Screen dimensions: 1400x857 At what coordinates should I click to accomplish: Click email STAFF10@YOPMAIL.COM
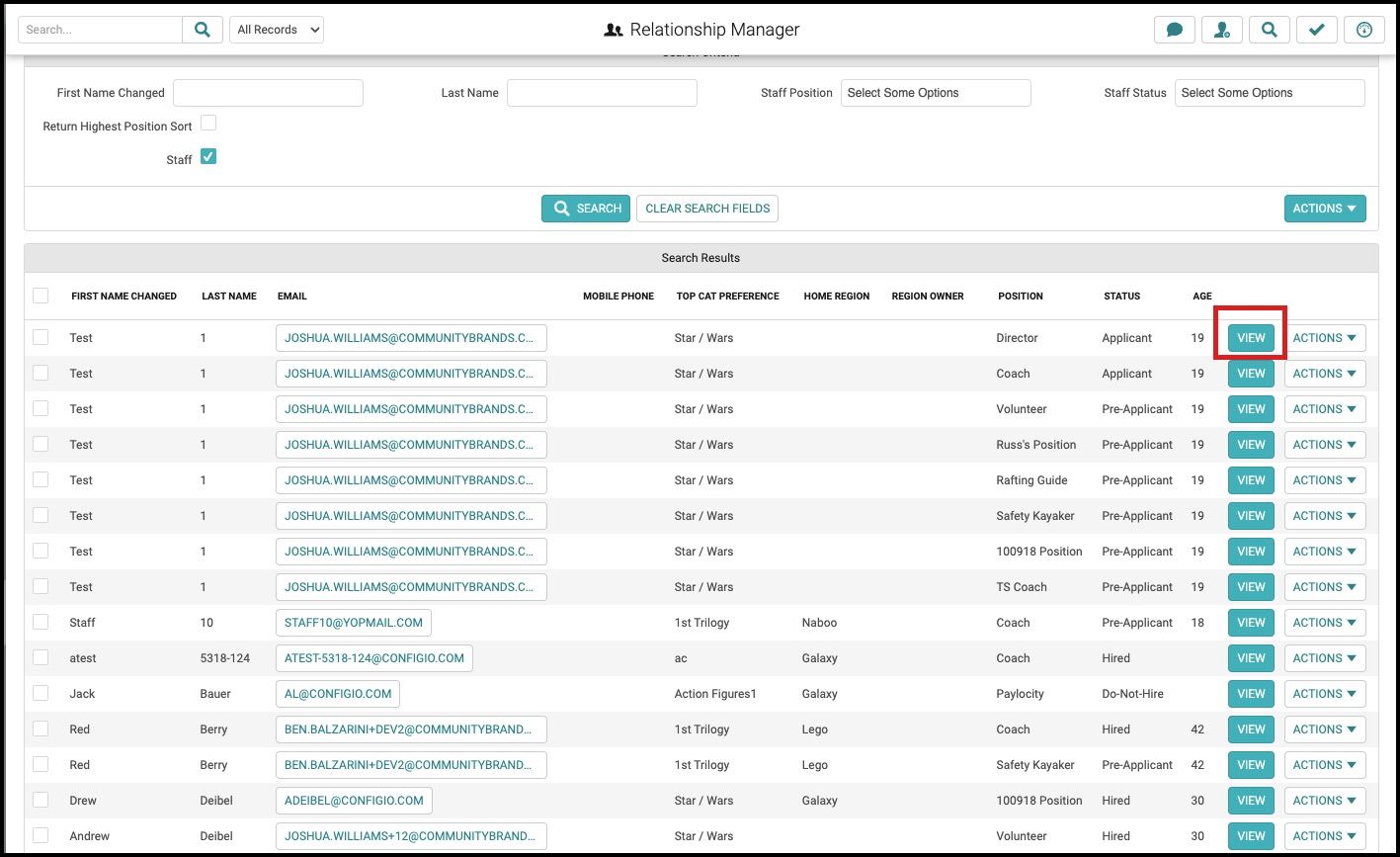tap(354, 623)
